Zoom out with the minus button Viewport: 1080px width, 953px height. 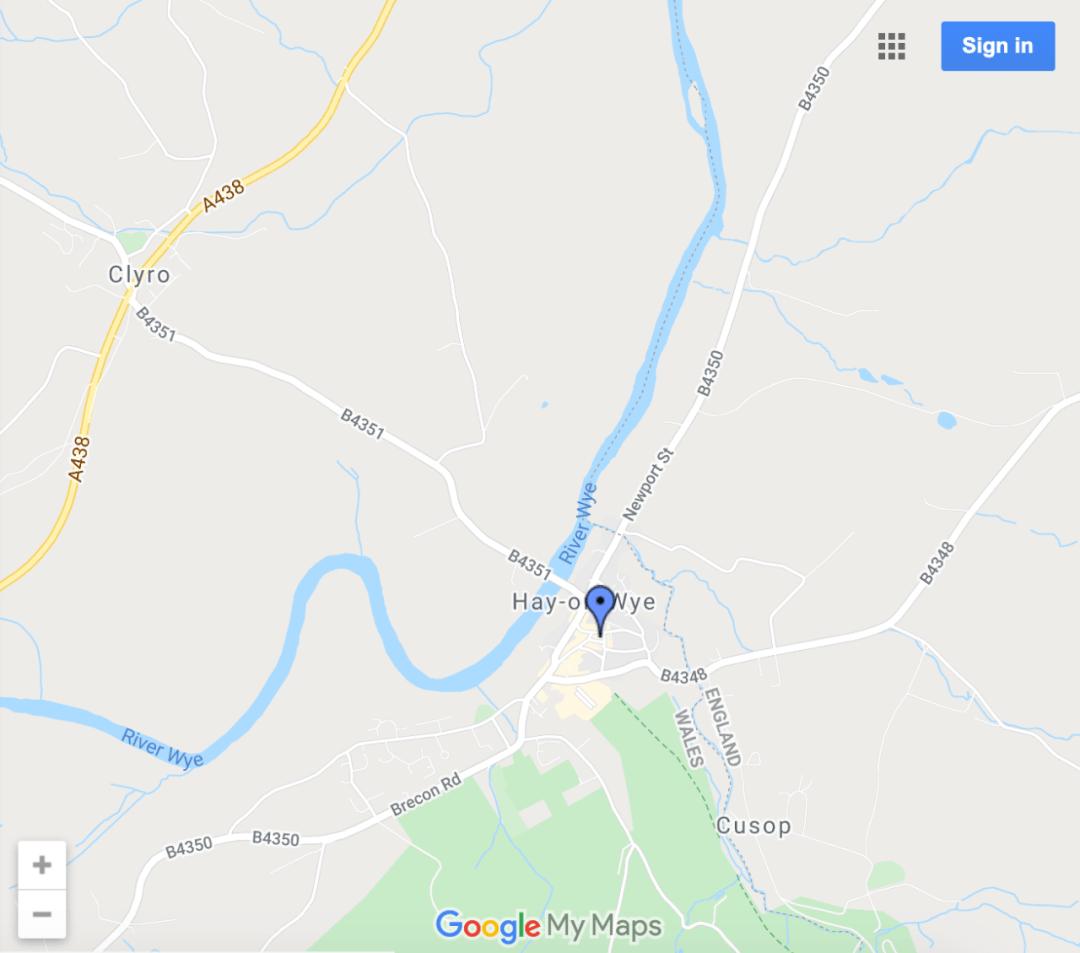pos(42,914)
